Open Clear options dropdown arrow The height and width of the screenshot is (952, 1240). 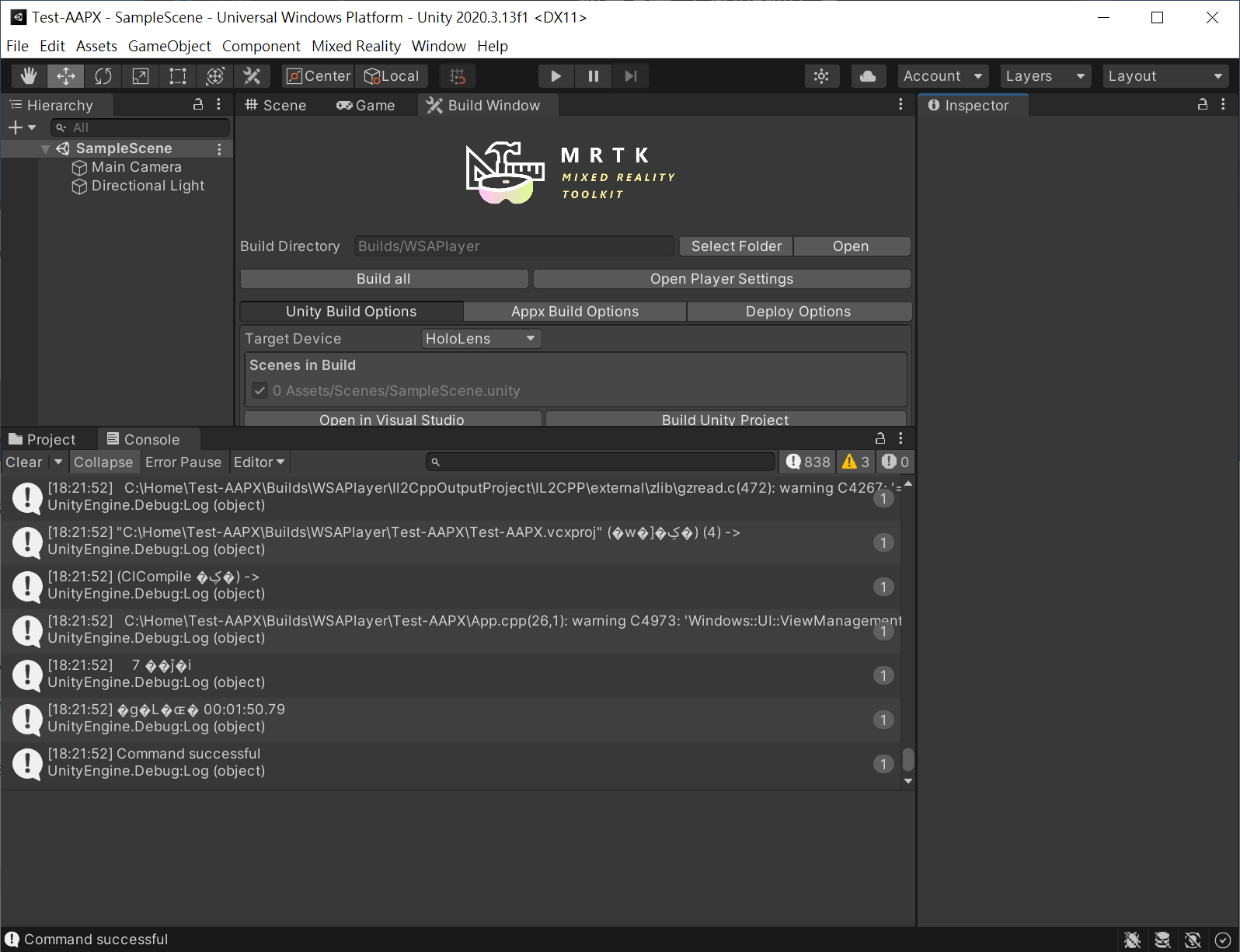coord(58,462)
